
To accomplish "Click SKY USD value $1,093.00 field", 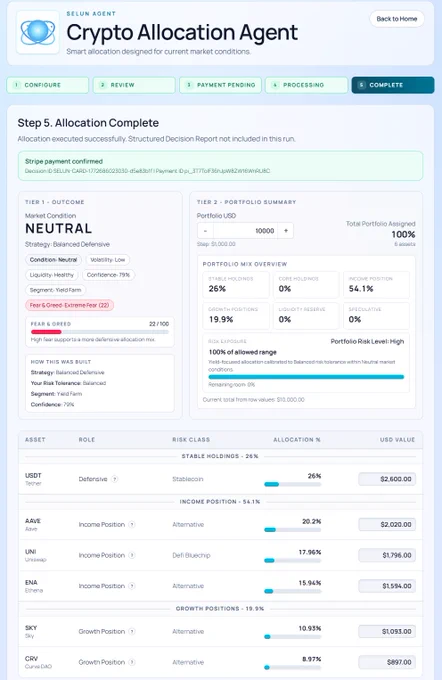I will pos(387,632).
